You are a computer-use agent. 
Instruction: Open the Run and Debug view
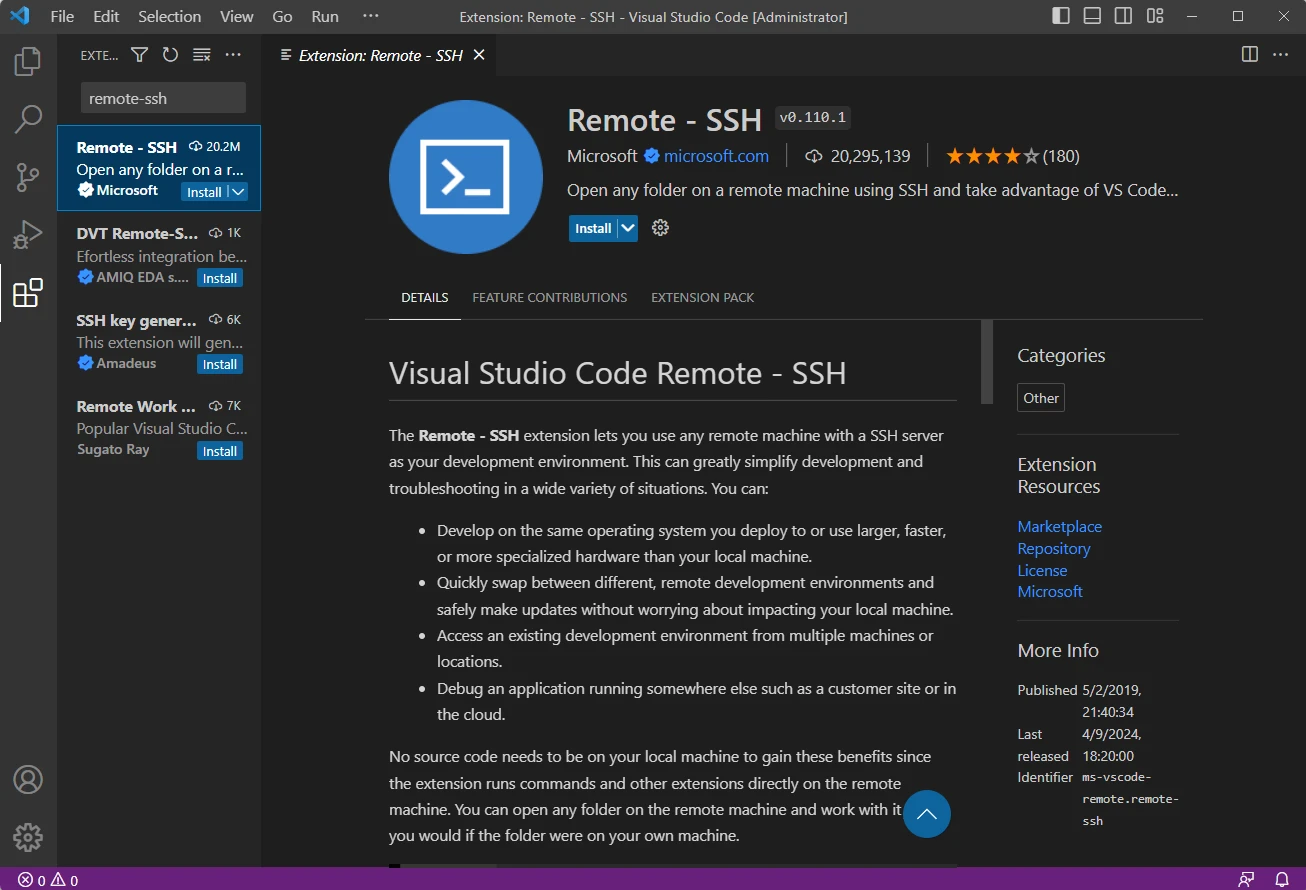(x=28, y=235)
